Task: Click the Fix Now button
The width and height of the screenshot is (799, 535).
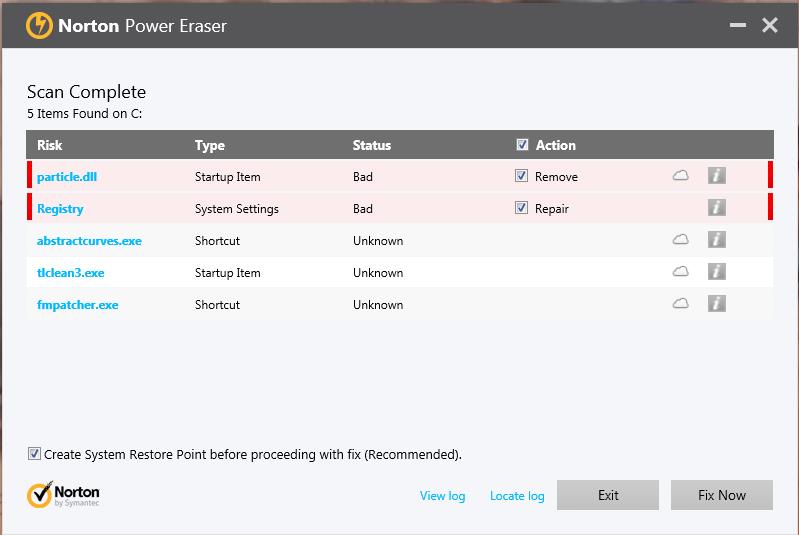Action: pos(722,495)
